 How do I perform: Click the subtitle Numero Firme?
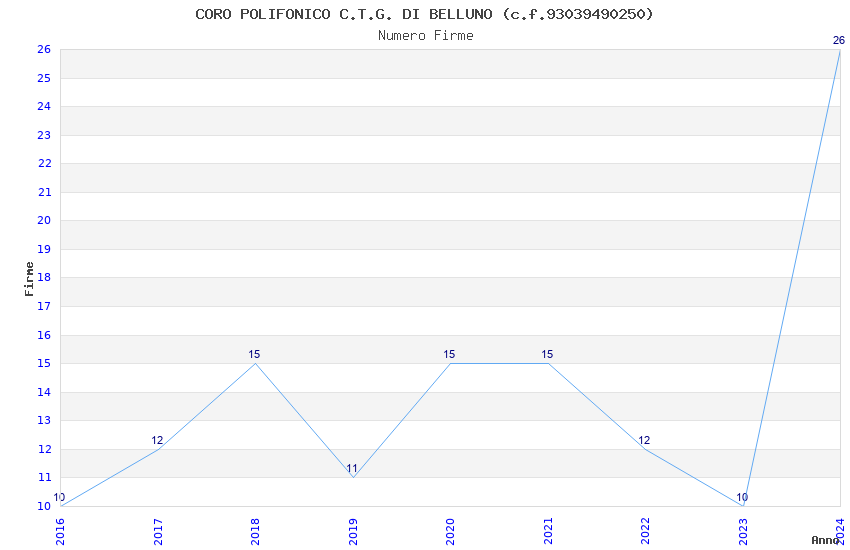tap(426, 36)
